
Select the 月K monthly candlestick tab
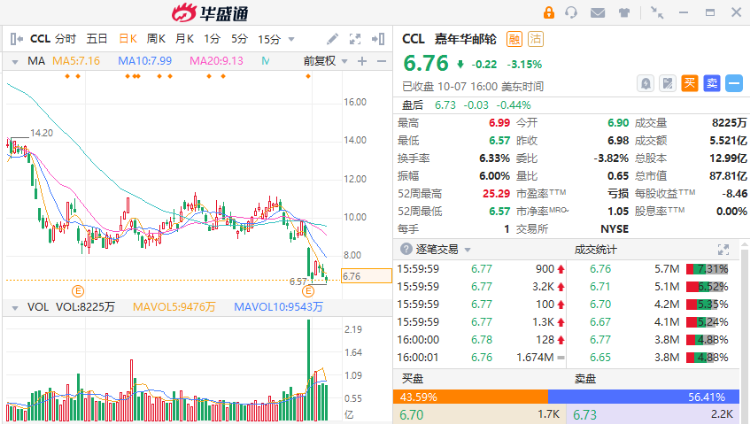(184, 39)
